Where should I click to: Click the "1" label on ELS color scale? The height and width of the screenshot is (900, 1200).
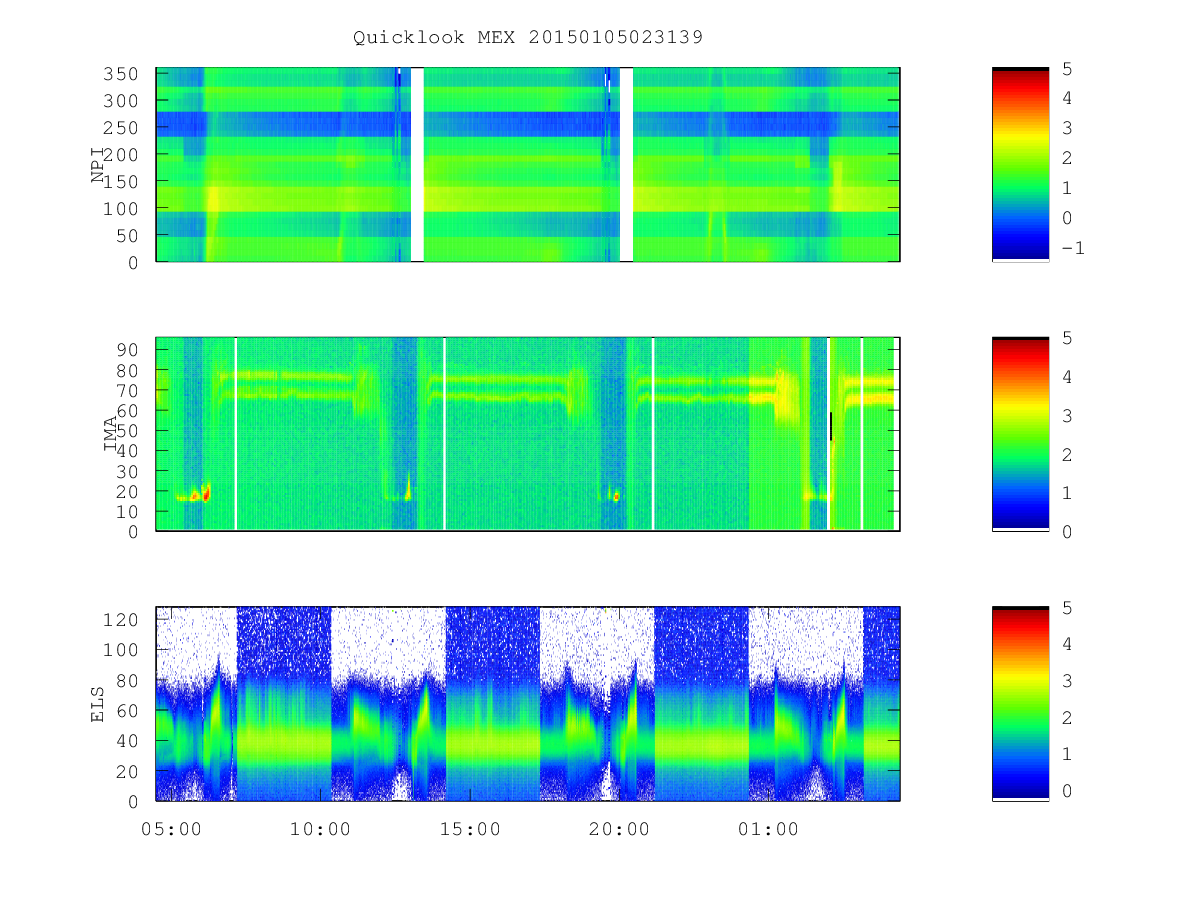point(1067,753)
